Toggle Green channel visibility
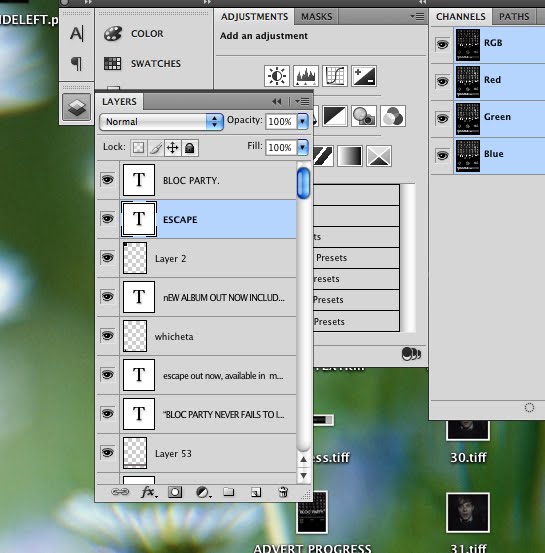 442,118
